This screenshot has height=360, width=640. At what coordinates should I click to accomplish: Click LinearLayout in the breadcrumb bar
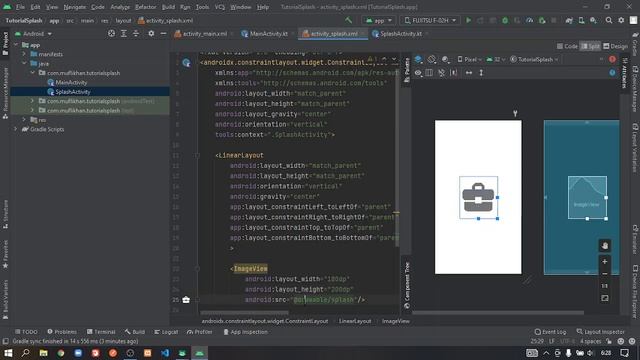pyautogui.click(x=355, y=321)
